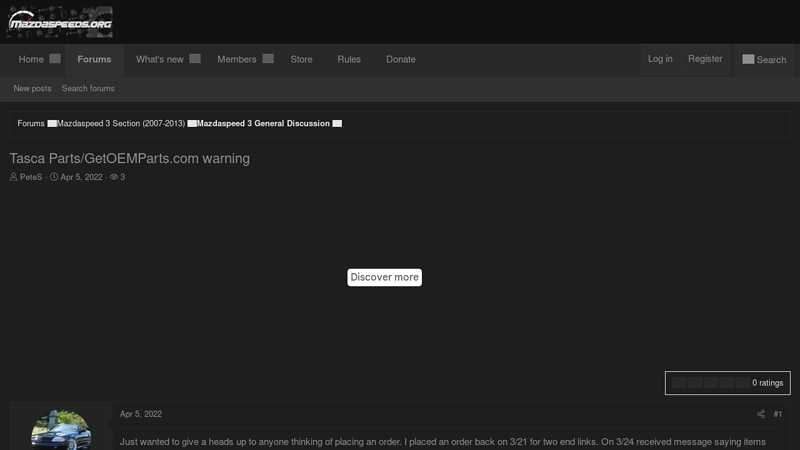Open Search forums link

coord(88,88)
